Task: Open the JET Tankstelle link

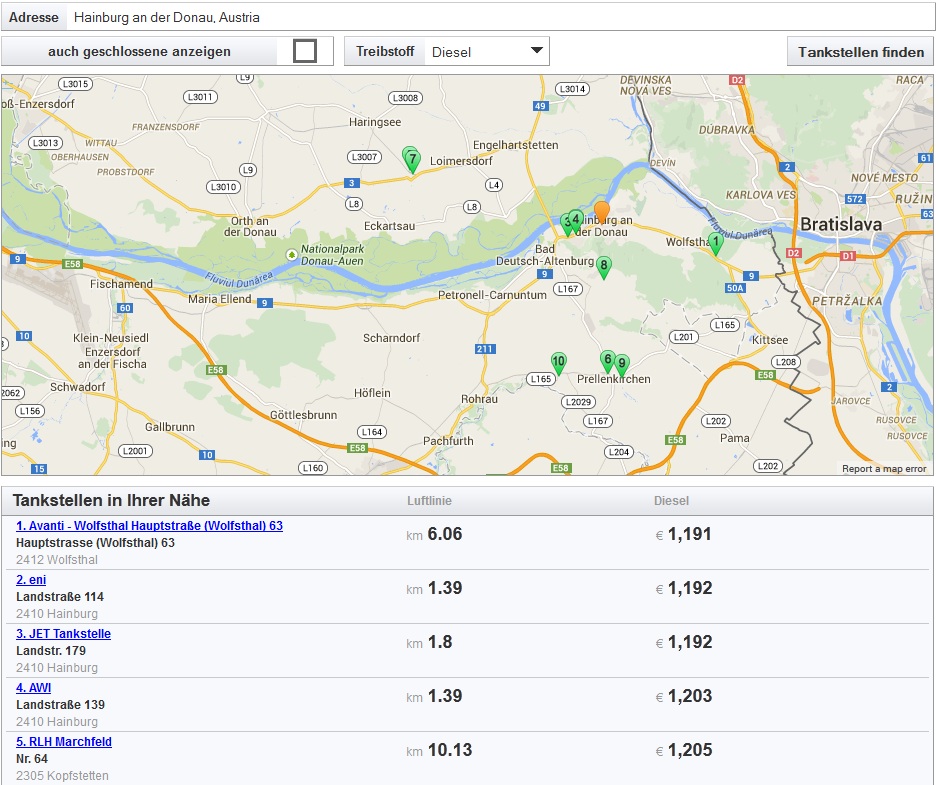Action: click(63, 634)
